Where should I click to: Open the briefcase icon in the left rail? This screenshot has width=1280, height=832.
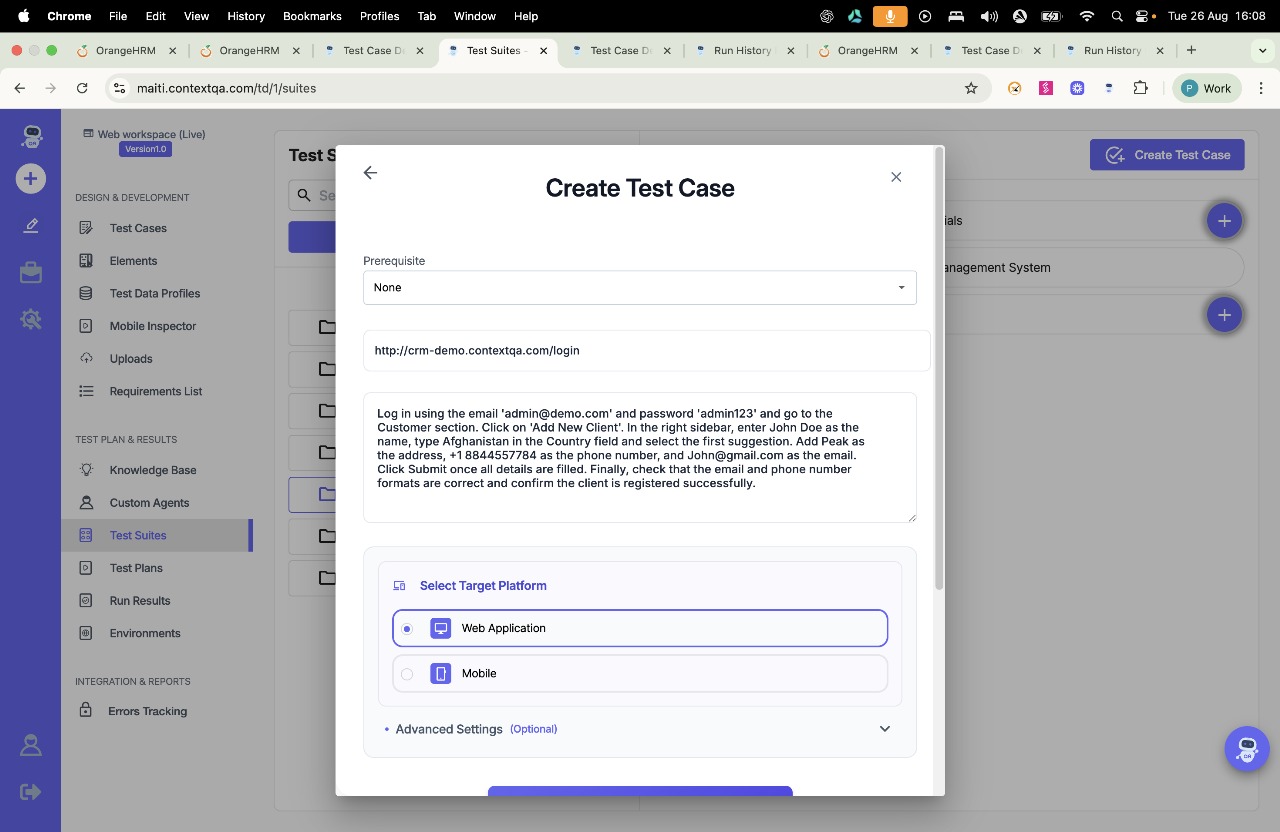30,272
